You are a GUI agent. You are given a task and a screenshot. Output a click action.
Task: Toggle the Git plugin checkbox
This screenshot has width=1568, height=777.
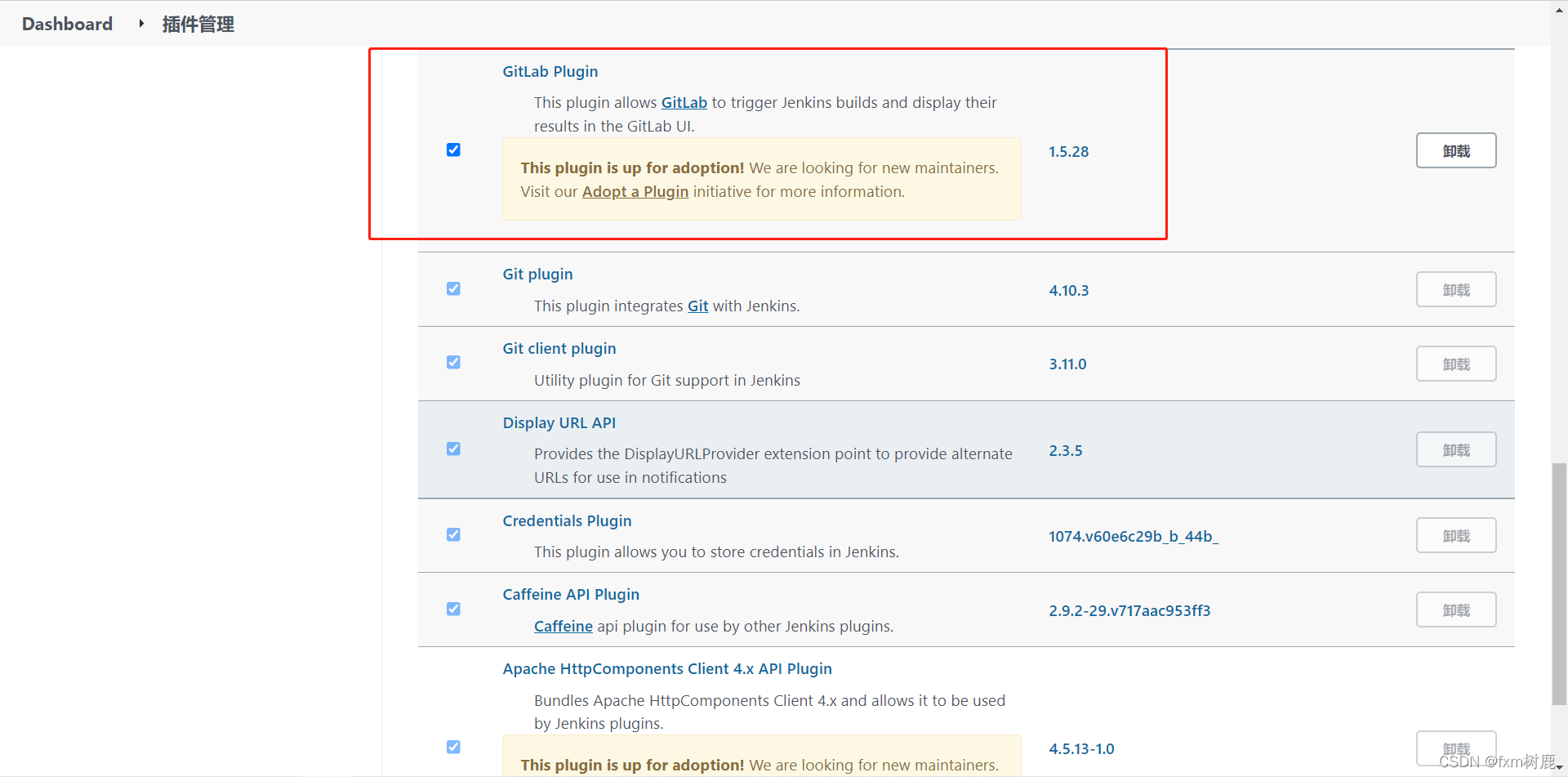coord(453,288)
